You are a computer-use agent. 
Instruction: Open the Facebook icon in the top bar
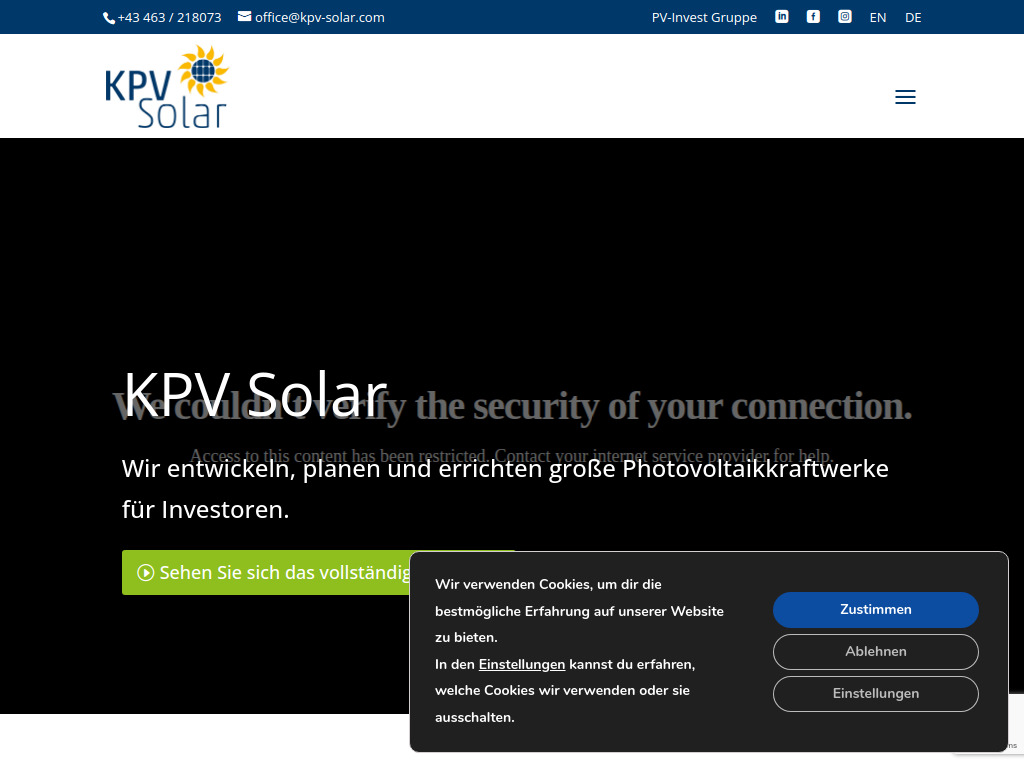813,16
